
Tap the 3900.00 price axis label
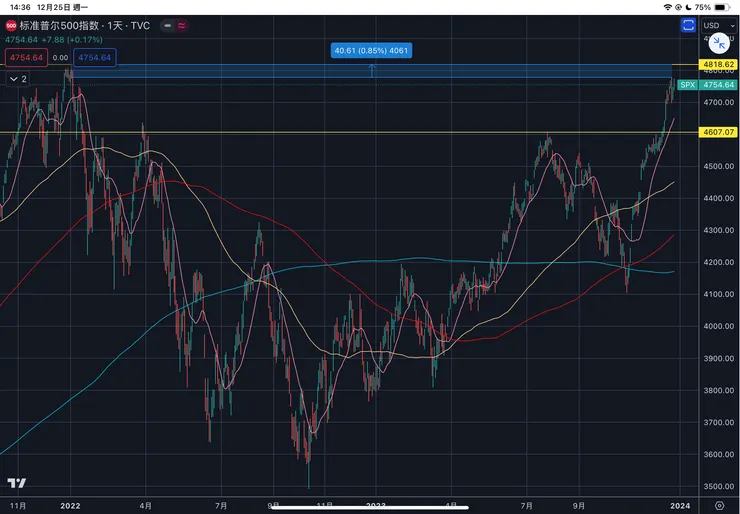719,358
